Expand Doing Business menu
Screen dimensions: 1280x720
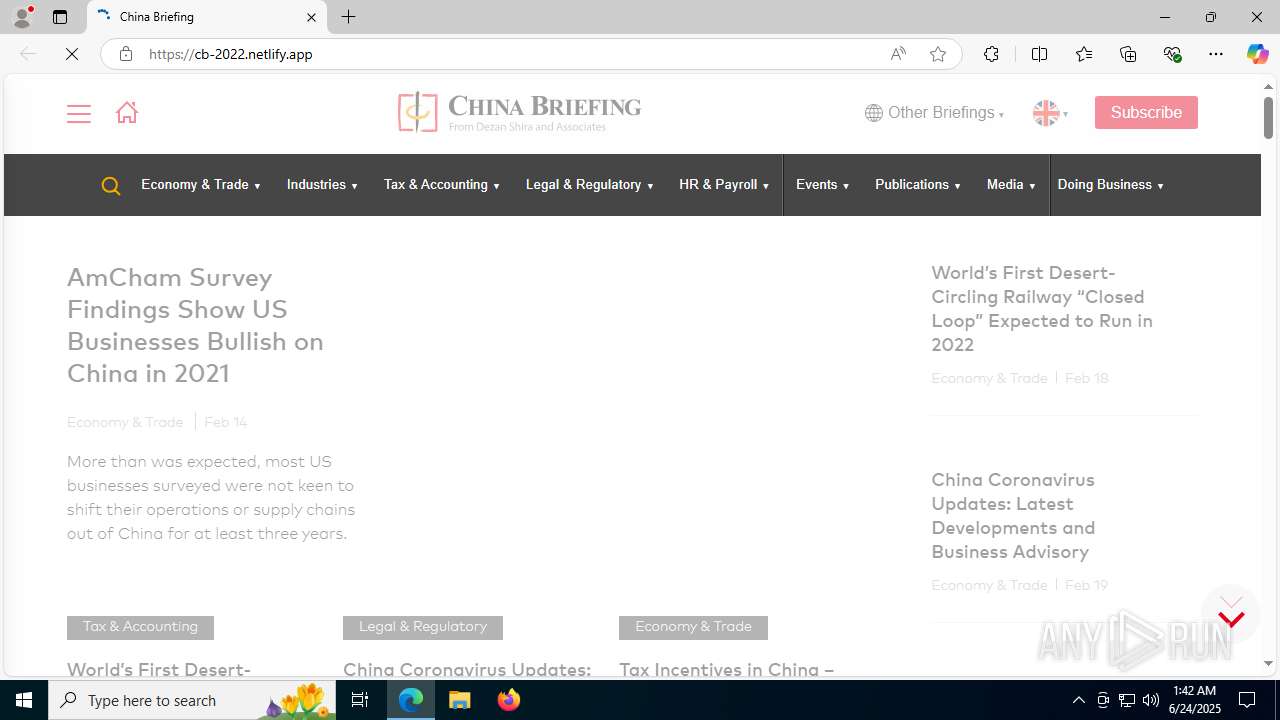click(1110, 185)
